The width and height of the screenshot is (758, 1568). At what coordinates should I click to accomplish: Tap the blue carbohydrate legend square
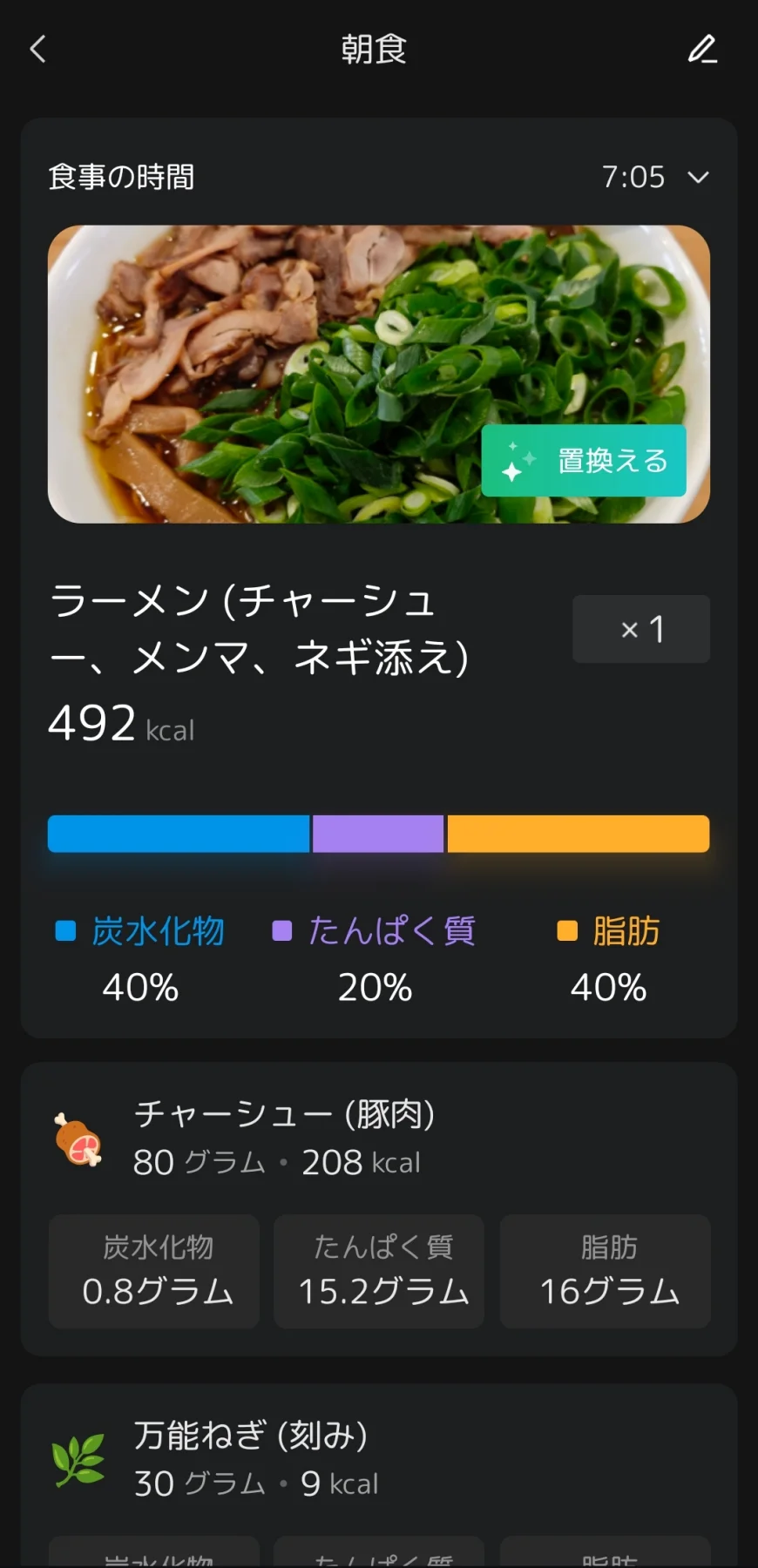pyautogui.click(x=65, y=931)
